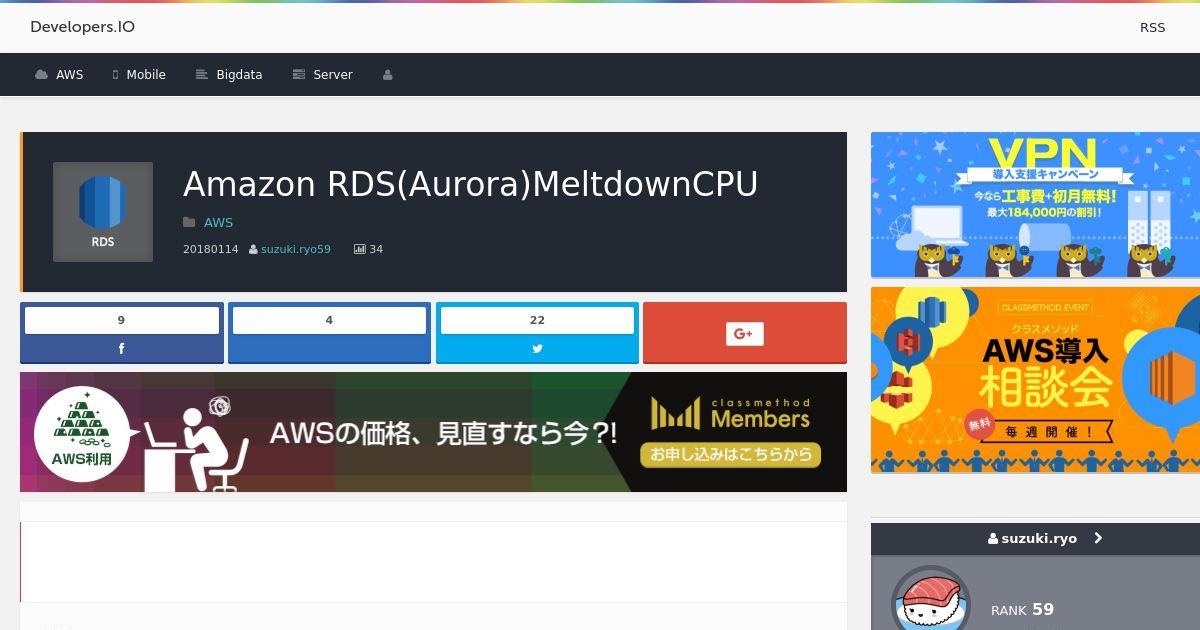This screenshot has width=1200, height=630.
Task: Open the RSS feed link
Action: 1152,27
